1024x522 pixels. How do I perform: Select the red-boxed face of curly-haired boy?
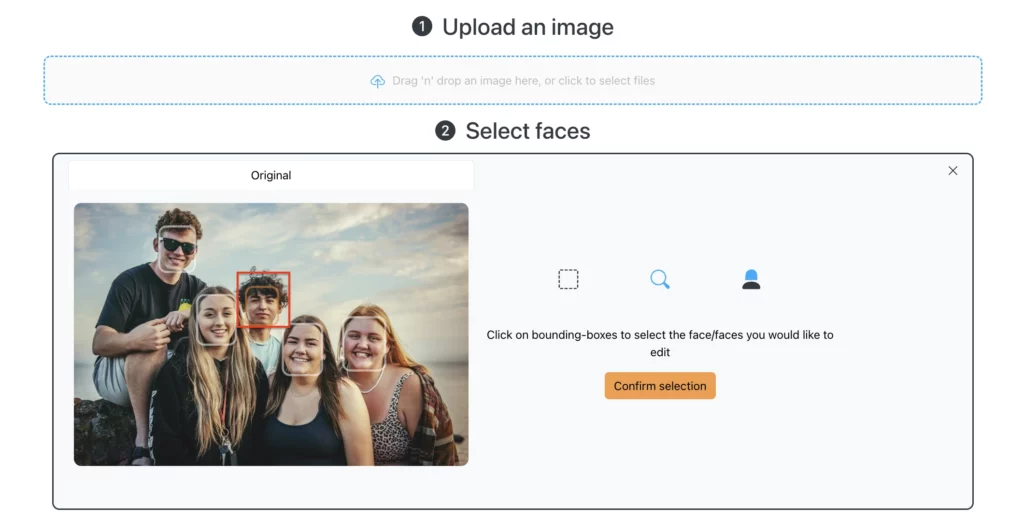pyautogui.click(x=263, y=299)
